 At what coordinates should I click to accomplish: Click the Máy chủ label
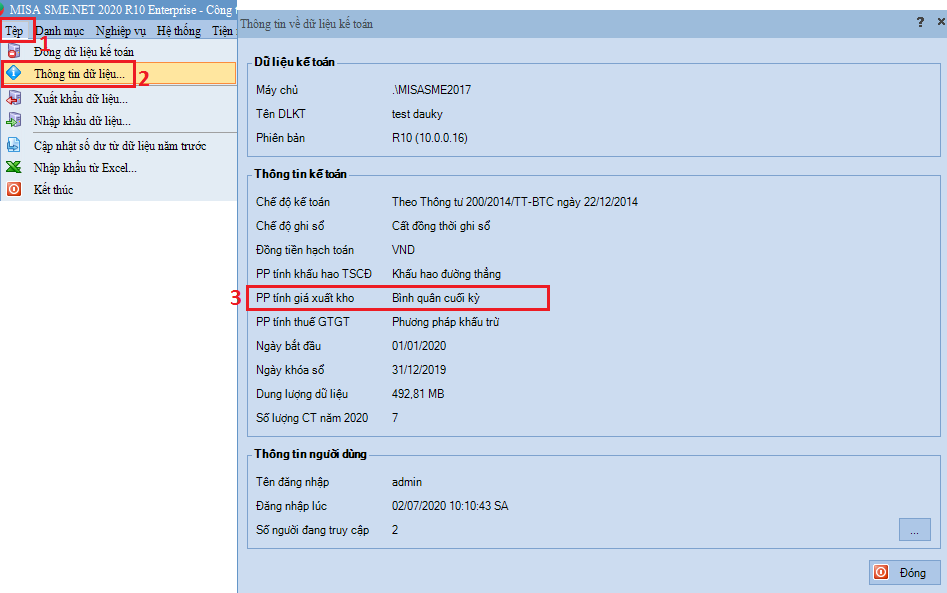pos(277,90)
